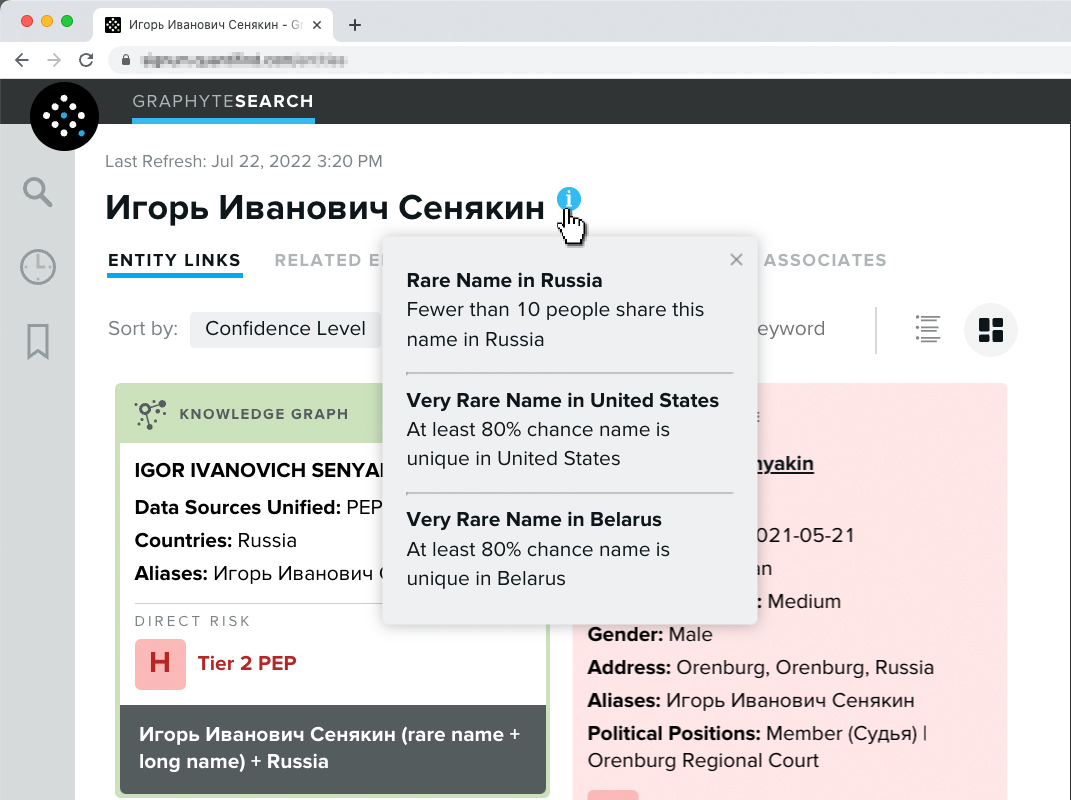Open the search magnifier in sidebar

point(38,192)
